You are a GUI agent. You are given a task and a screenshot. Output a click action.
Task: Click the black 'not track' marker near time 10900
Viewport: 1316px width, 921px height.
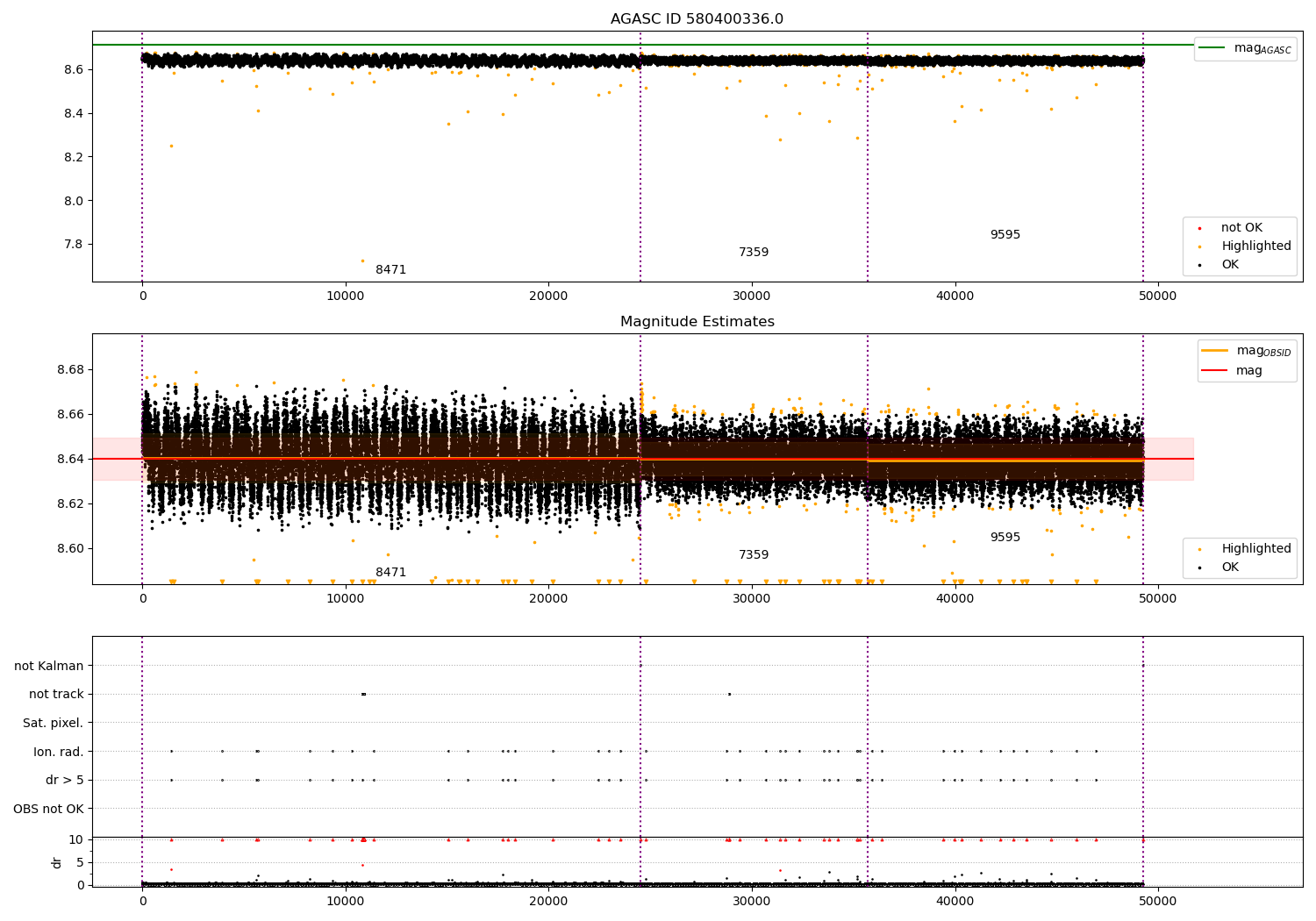click(363, 694)
